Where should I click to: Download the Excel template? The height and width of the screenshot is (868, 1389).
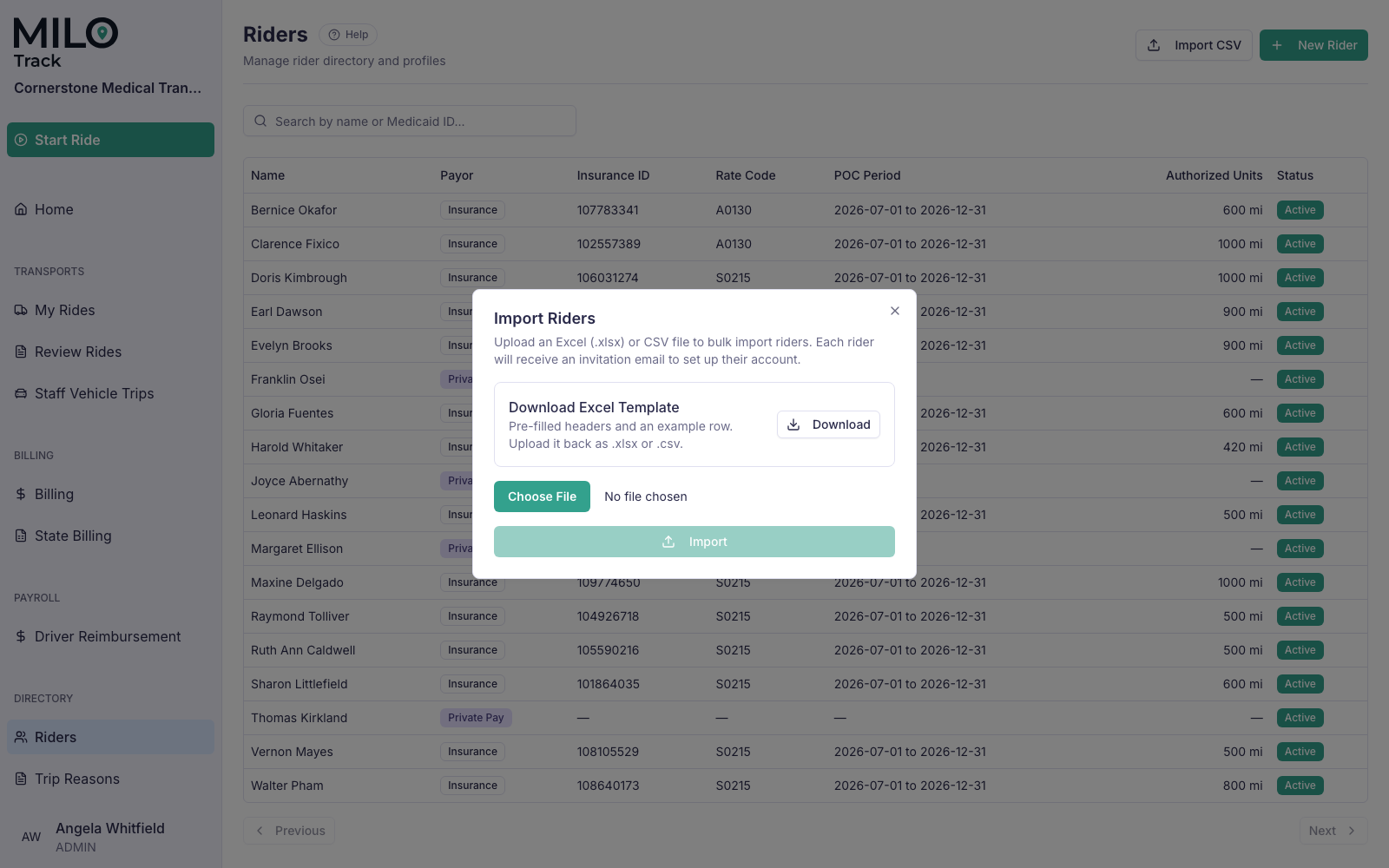click(x=828, y=424)
